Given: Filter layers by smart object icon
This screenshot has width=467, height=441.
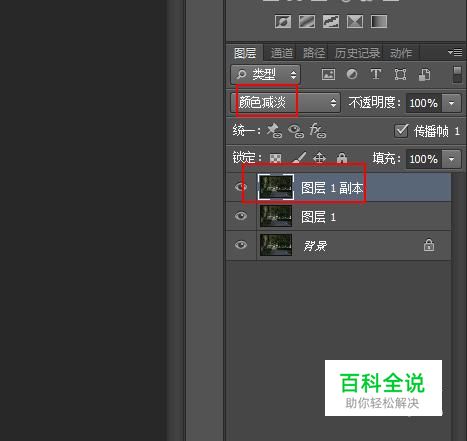Looking at the screenshot, I should click(424, 74).
